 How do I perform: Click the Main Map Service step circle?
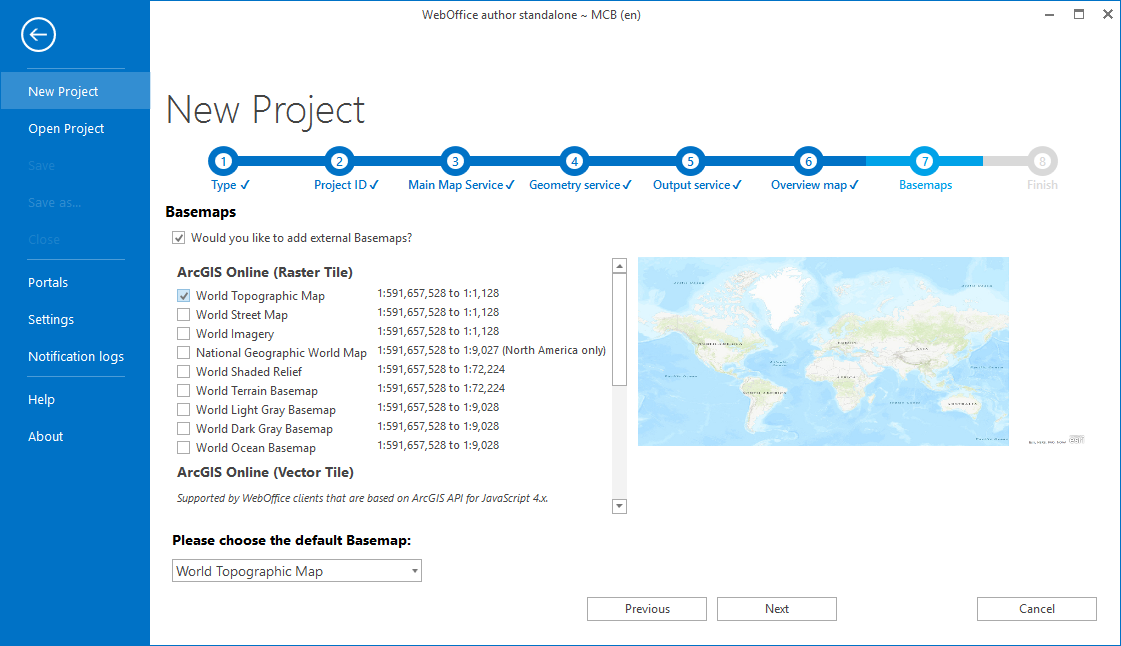pos(455,161)
